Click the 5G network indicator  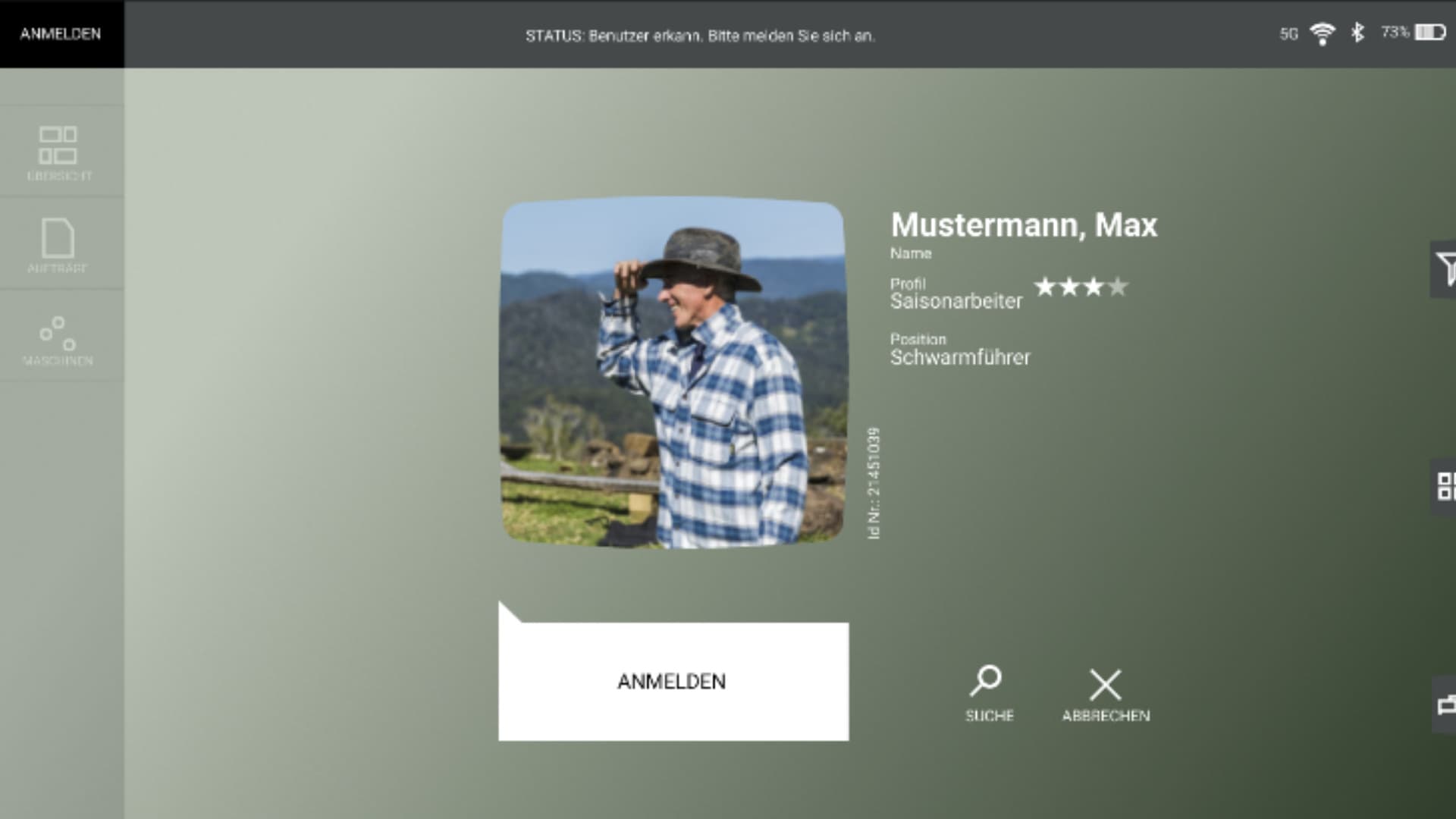(1289, 34)
